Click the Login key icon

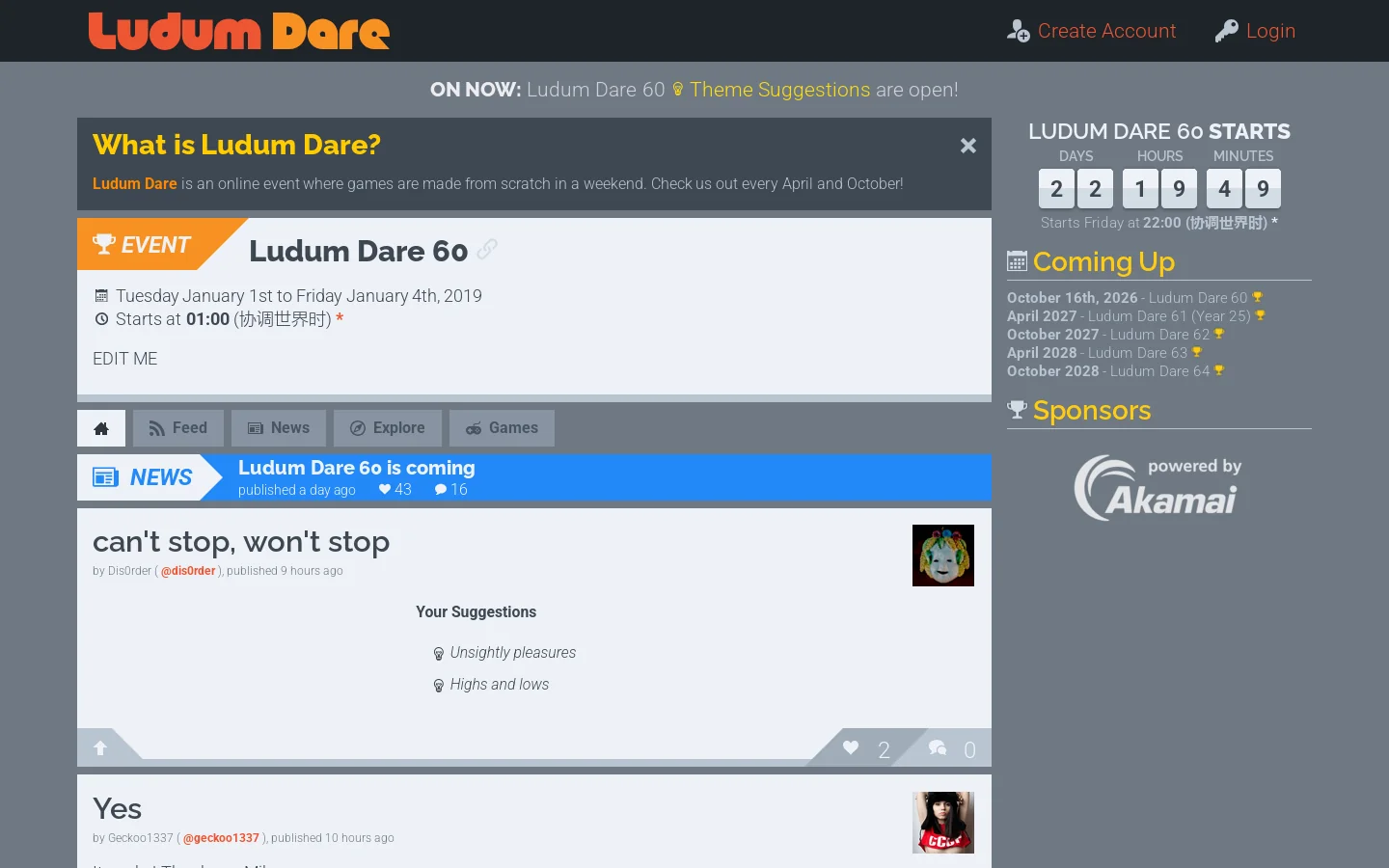(x=1226, y=31)
